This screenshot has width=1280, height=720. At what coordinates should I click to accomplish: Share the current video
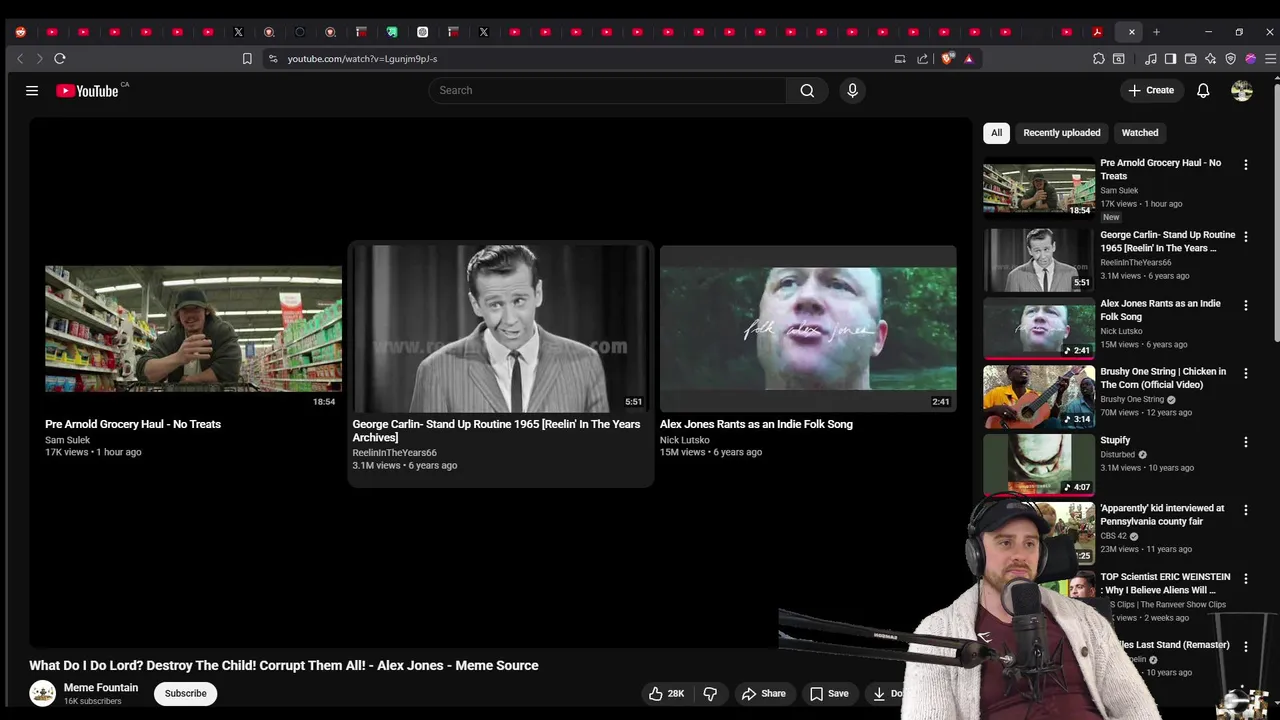pos(763,694)
